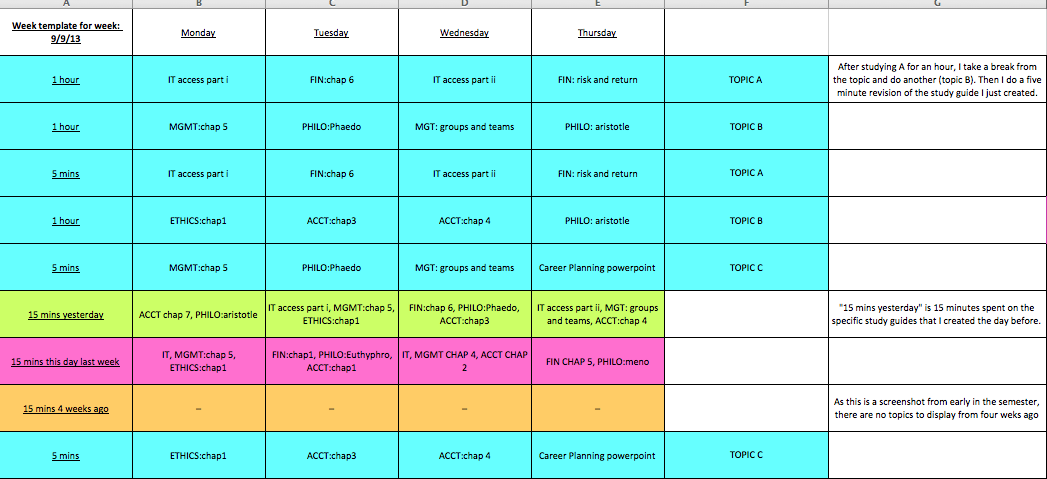Select 'IT, MGMT CHAP 4, ACCT CHAP 2' cell
The image size is (1047, 479).
click(464, 361)
